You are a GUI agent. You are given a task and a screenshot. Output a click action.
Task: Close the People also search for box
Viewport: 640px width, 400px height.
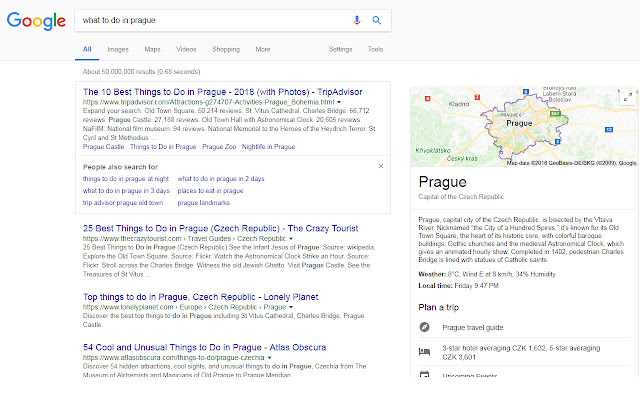point(381,166)
